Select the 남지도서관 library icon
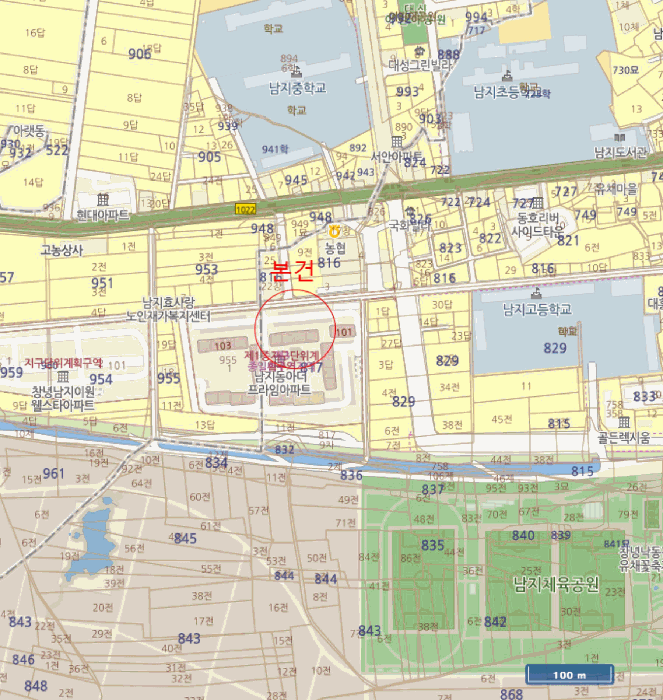Viewport: 663px width, 700px height. 620,138
